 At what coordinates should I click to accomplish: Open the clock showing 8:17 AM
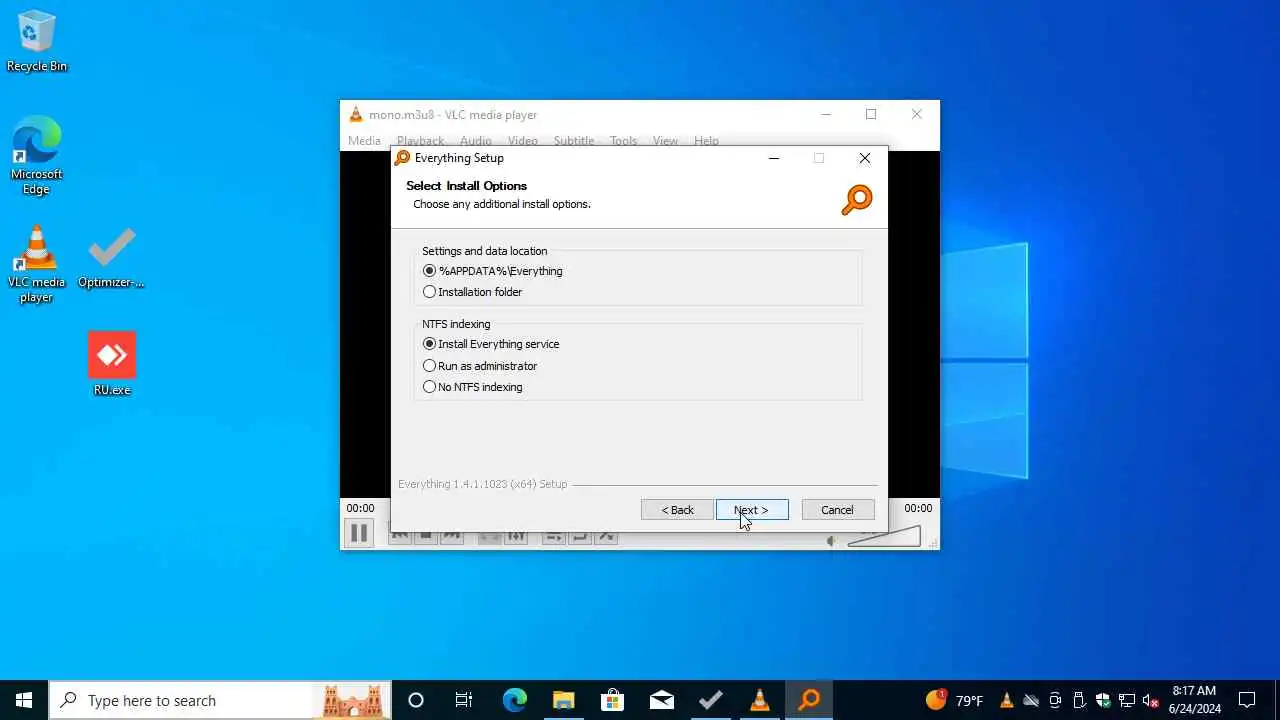(1194, 700)
